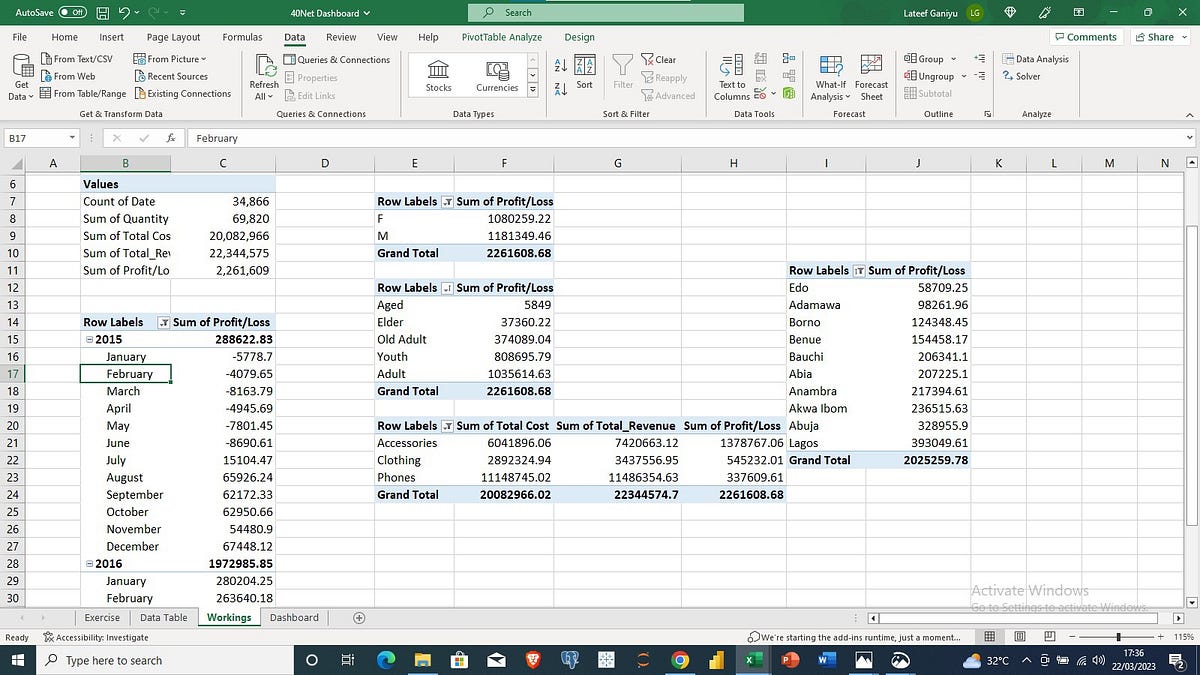Select the Stocks data type icon
Viewport: 1200px width, 675px height.
437,72
